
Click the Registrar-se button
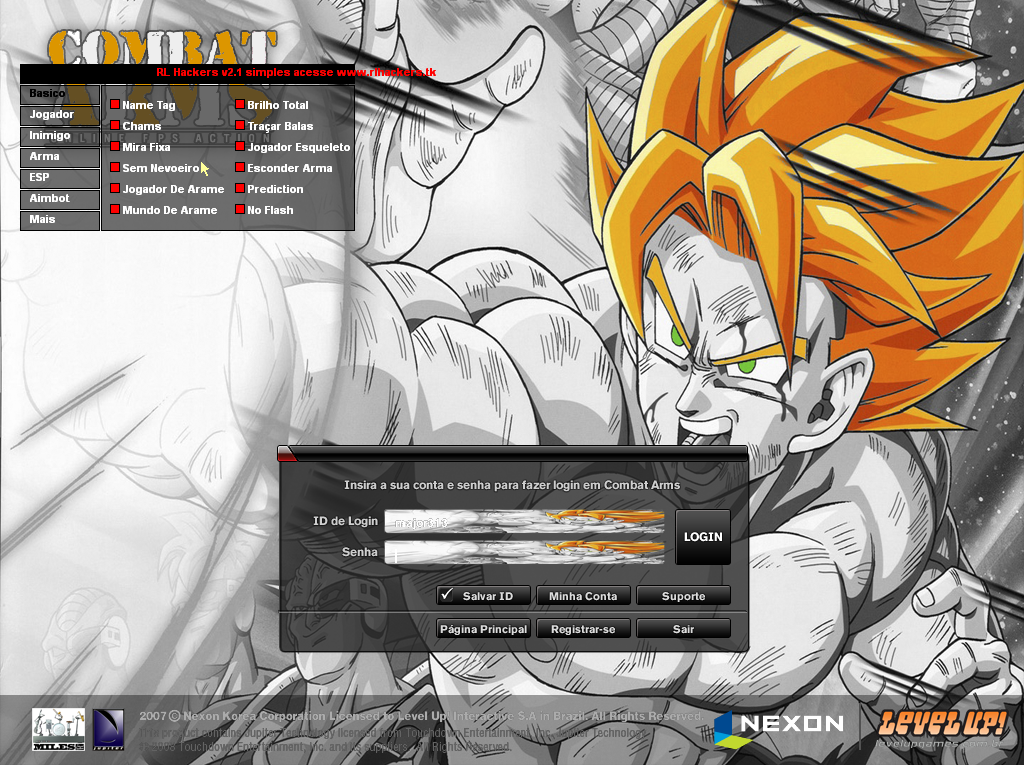[x=583, y=628]
